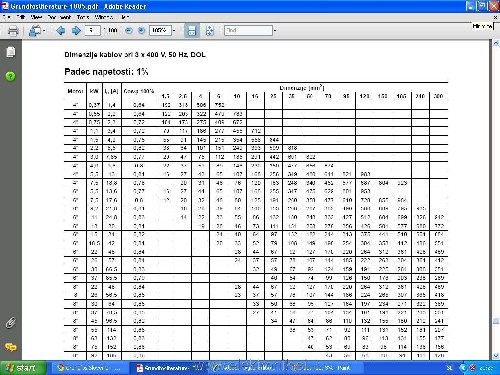Open the Tools menu

(83, 17)
